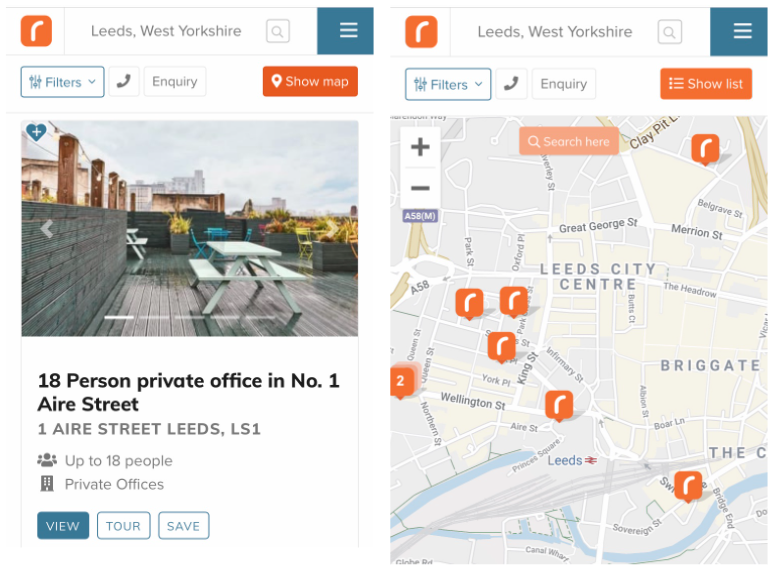
Task: Show previous photo with left arrow
Action: (x=46, y=229)
